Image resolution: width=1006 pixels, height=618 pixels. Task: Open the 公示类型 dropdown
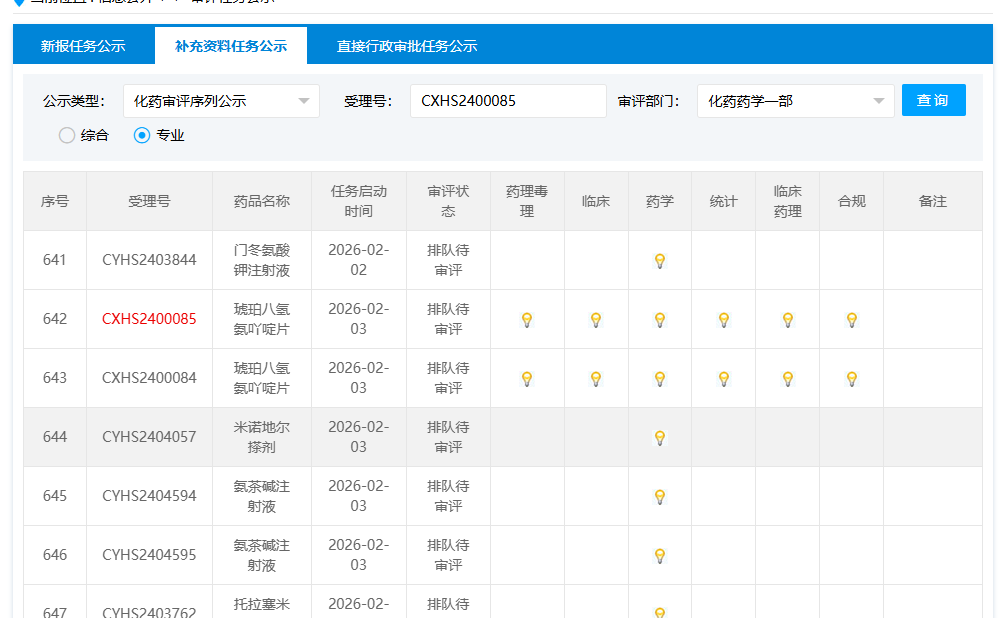(x=221, y=101)
